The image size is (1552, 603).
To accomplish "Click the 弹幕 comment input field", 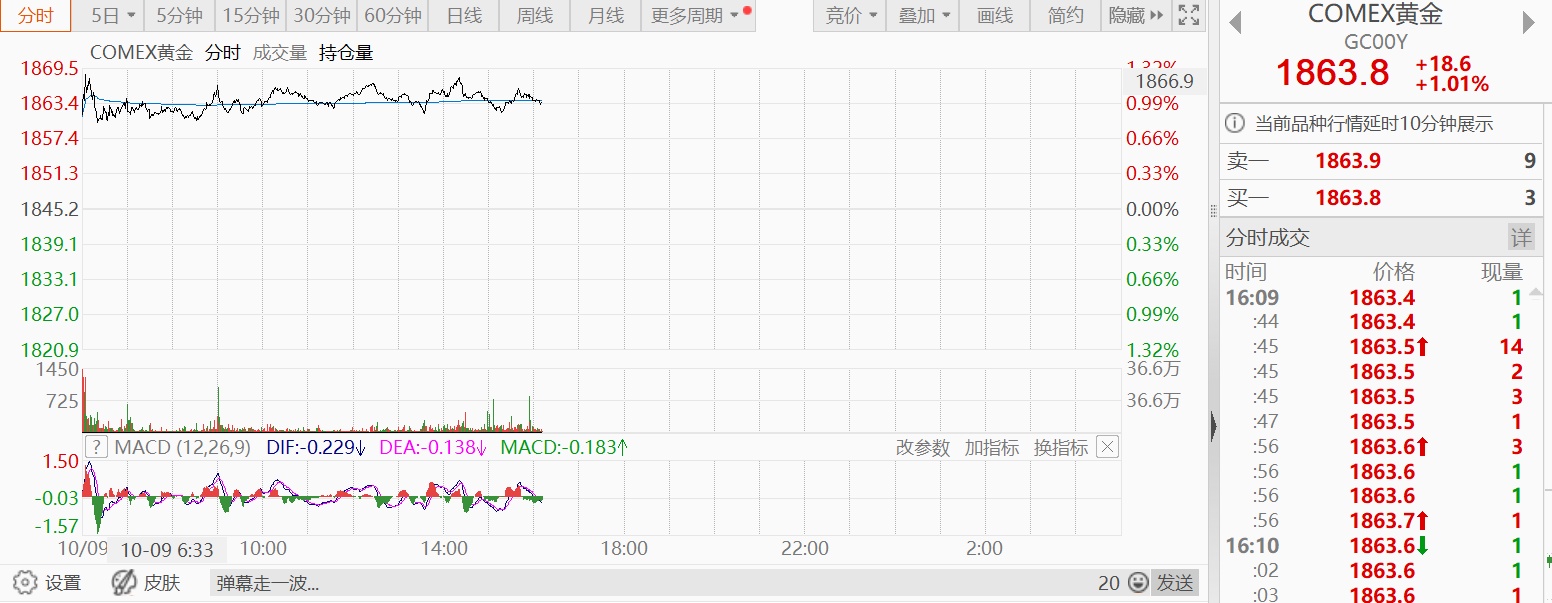I will click(x=650, y=583).
